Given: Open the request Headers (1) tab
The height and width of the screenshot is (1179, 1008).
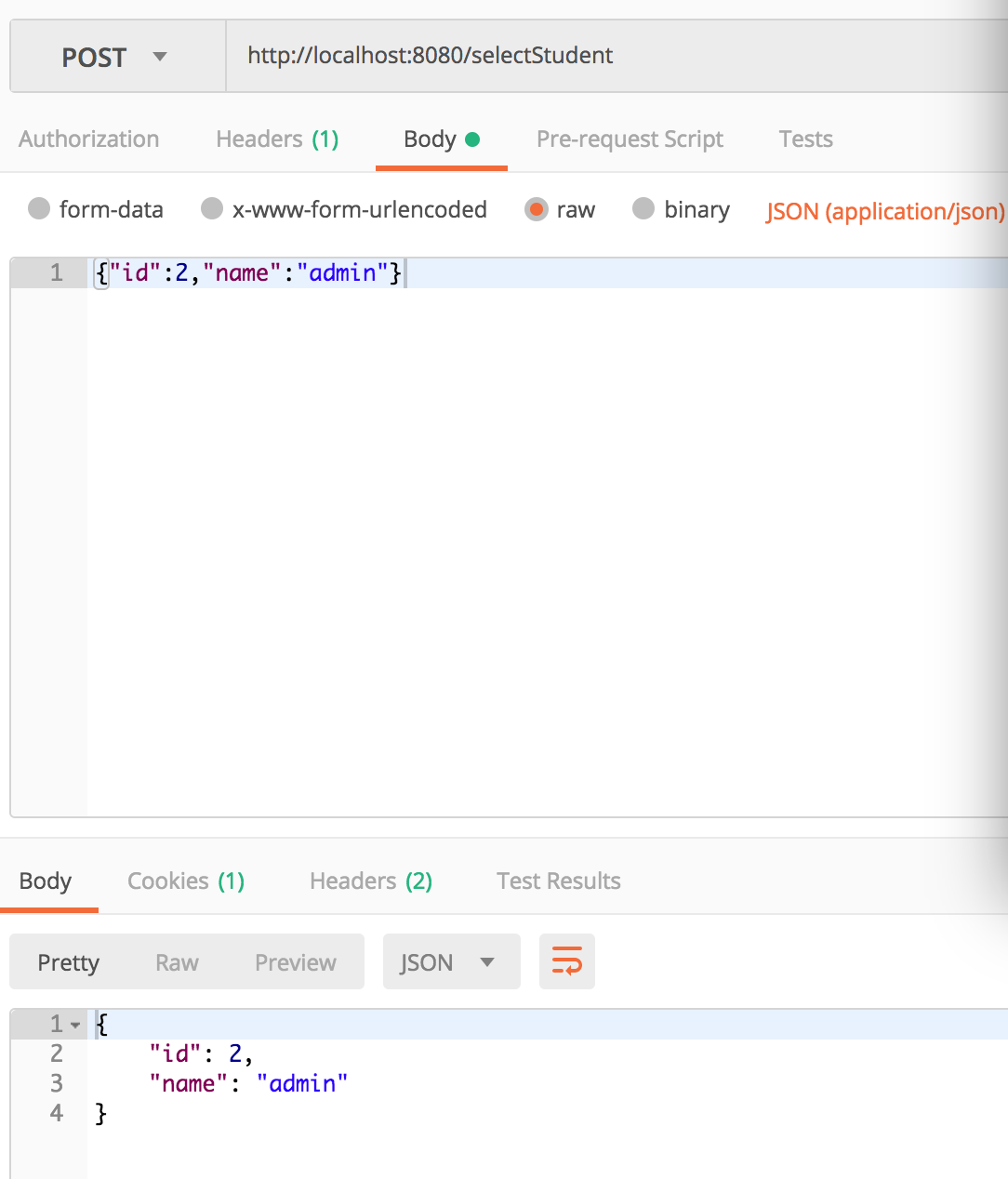Looking at the screenshot, I should coord(277,139).
